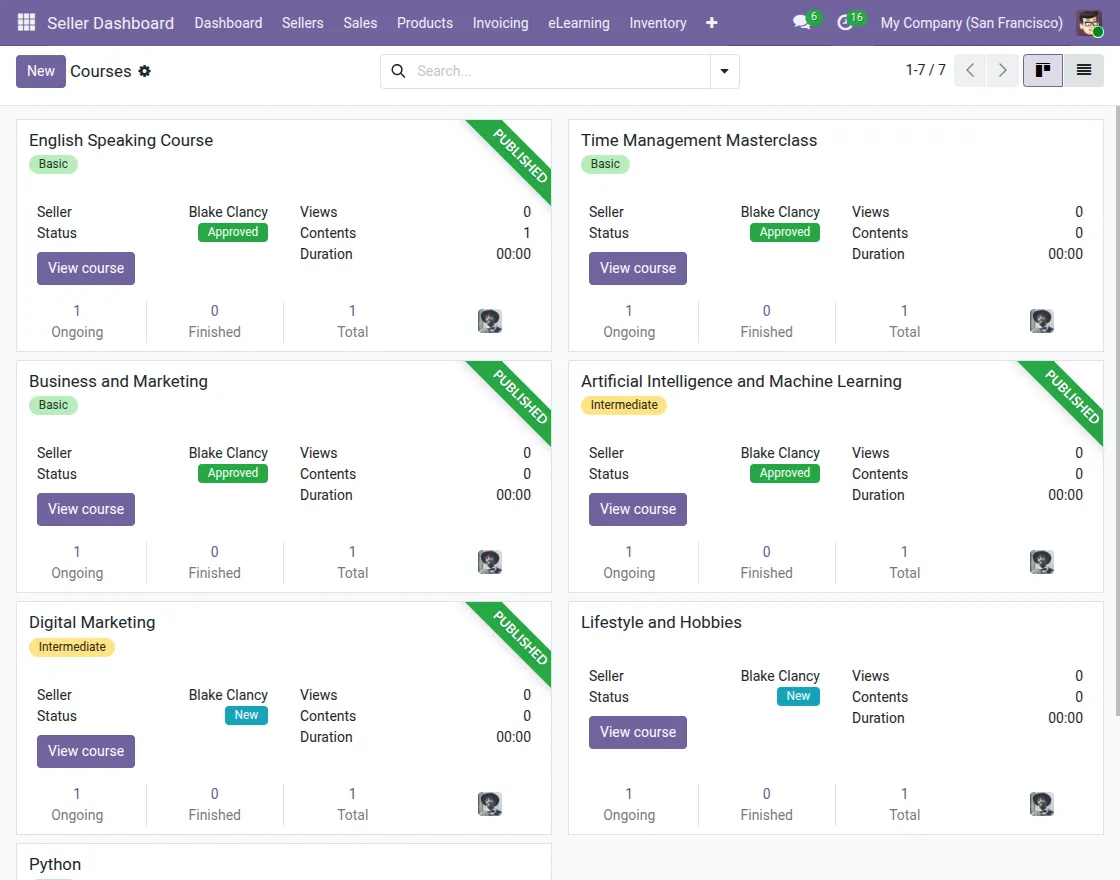Open the Sellers menu
The height and width of the screenshot is (880, 1120).
tap(303, 23)
